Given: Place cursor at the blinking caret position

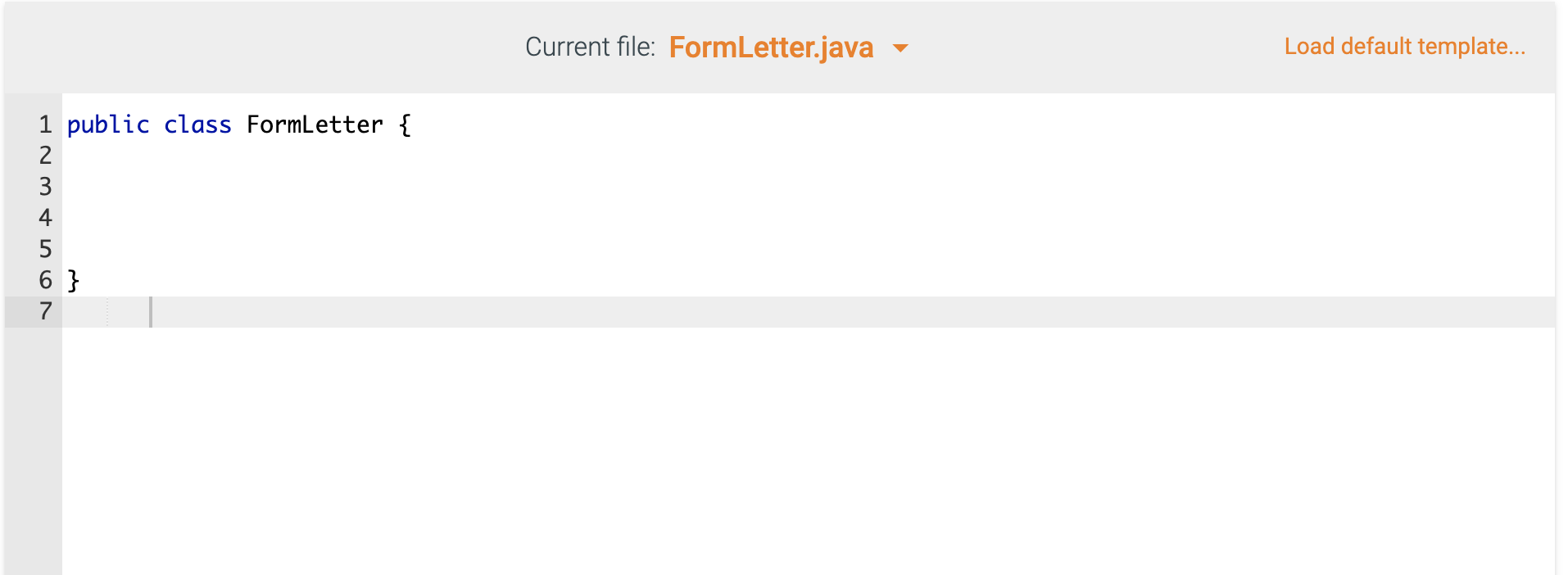Looking at the screenshot, I should pyautogui.click(x=152, y=311).
